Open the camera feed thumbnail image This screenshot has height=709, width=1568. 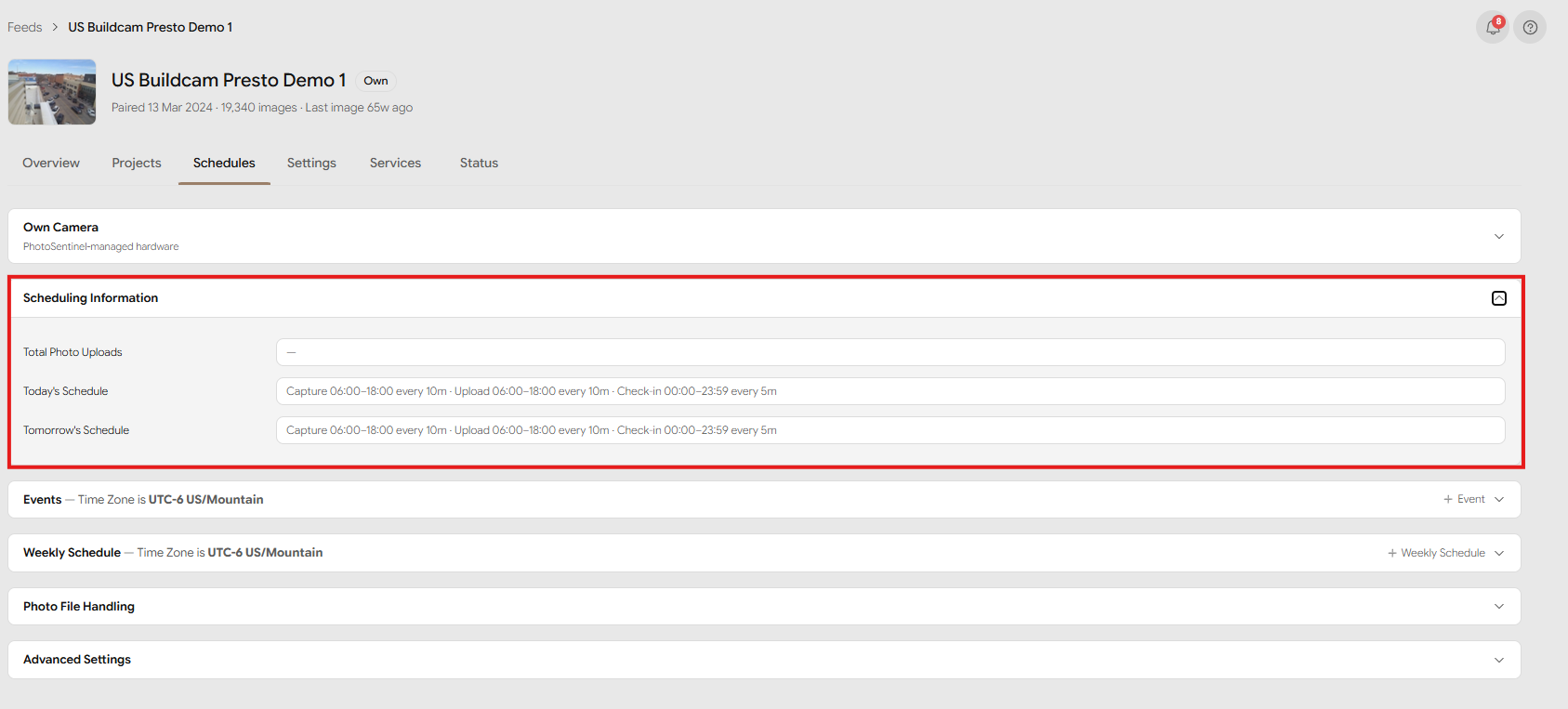(52, 92)
